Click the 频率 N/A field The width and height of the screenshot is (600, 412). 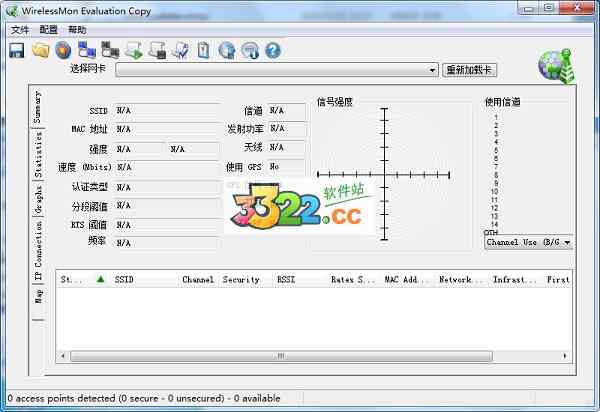point(167,243)
